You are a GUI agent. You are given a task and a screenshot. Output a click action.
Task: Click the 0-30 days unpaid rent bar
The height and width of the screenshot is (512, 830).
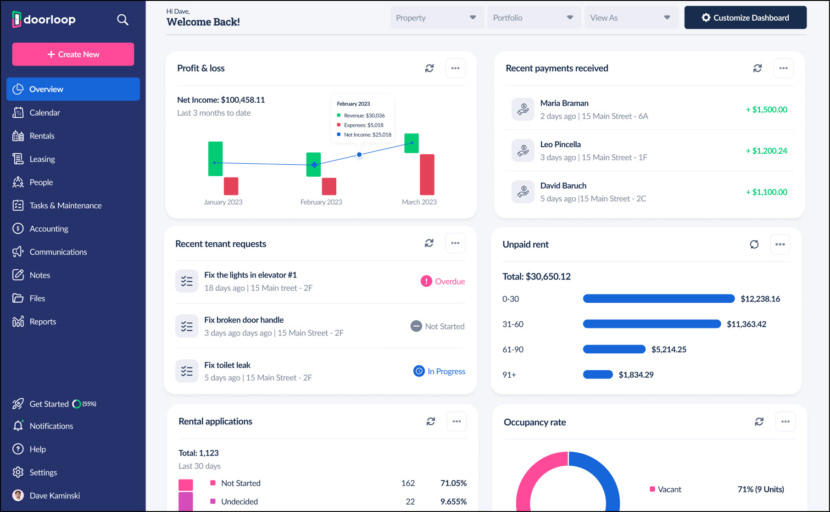click(x=658, y=299)
